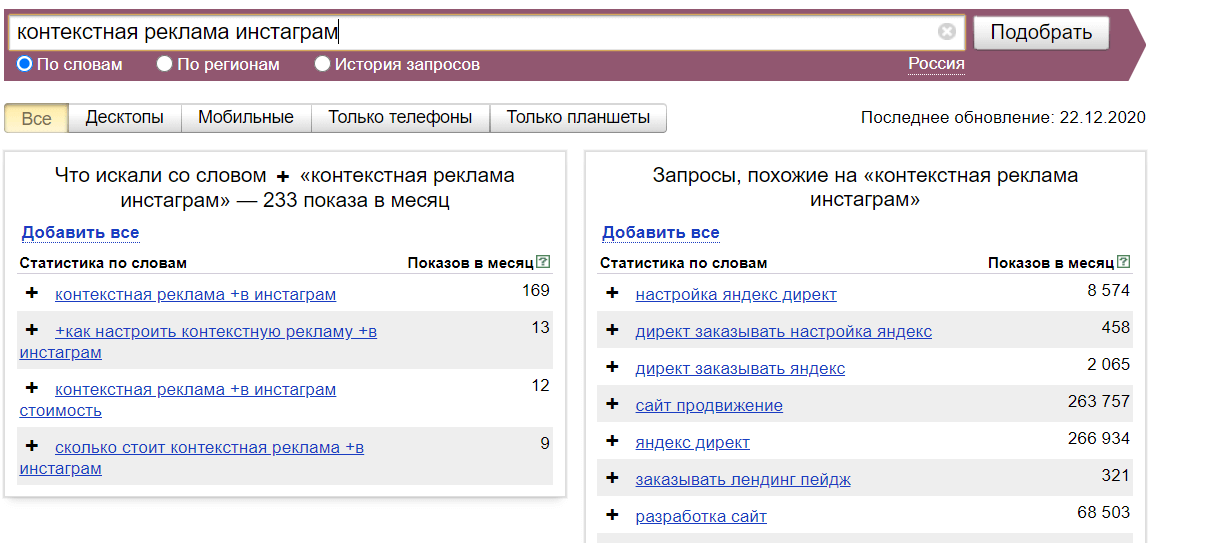This screenshot has width=1216, height=543.
Task: Click the value '8 574' impressions
Action: click(x=1109, y=290)
